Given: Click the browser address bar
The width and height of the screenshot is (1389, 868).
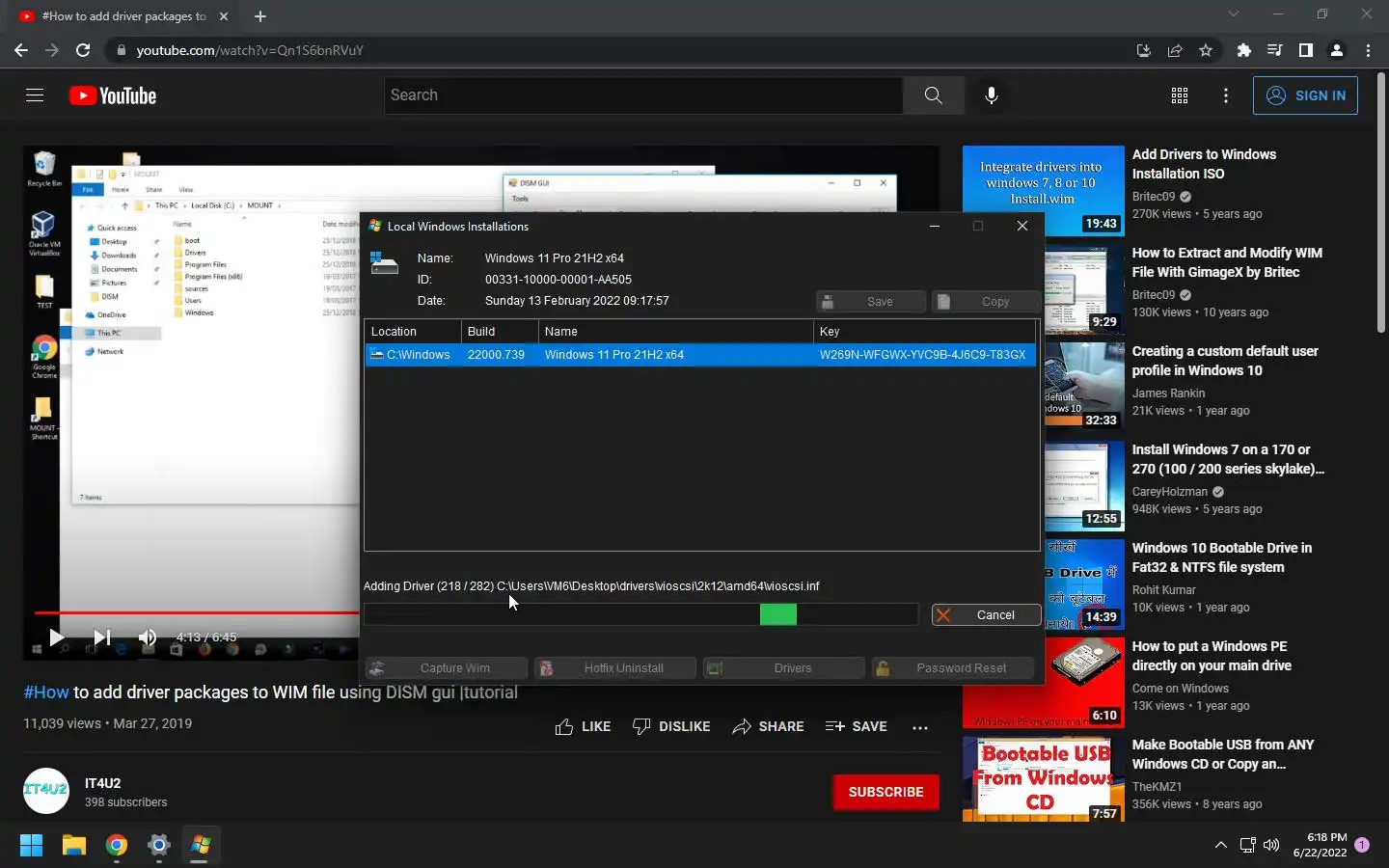Looking at the screenshot, I should click(x=617, y=50).
